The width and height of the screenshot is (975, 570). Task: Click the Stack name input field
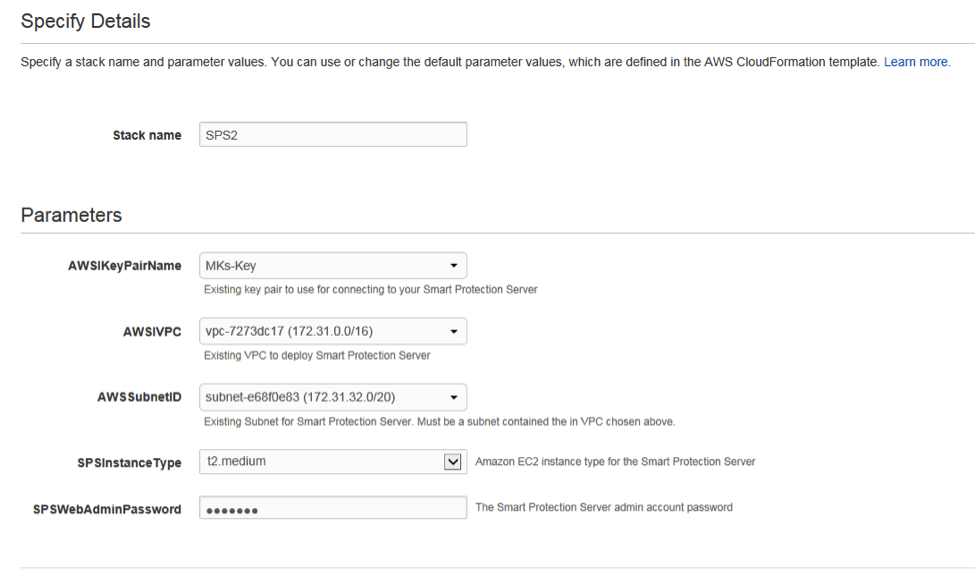[332, 135]
